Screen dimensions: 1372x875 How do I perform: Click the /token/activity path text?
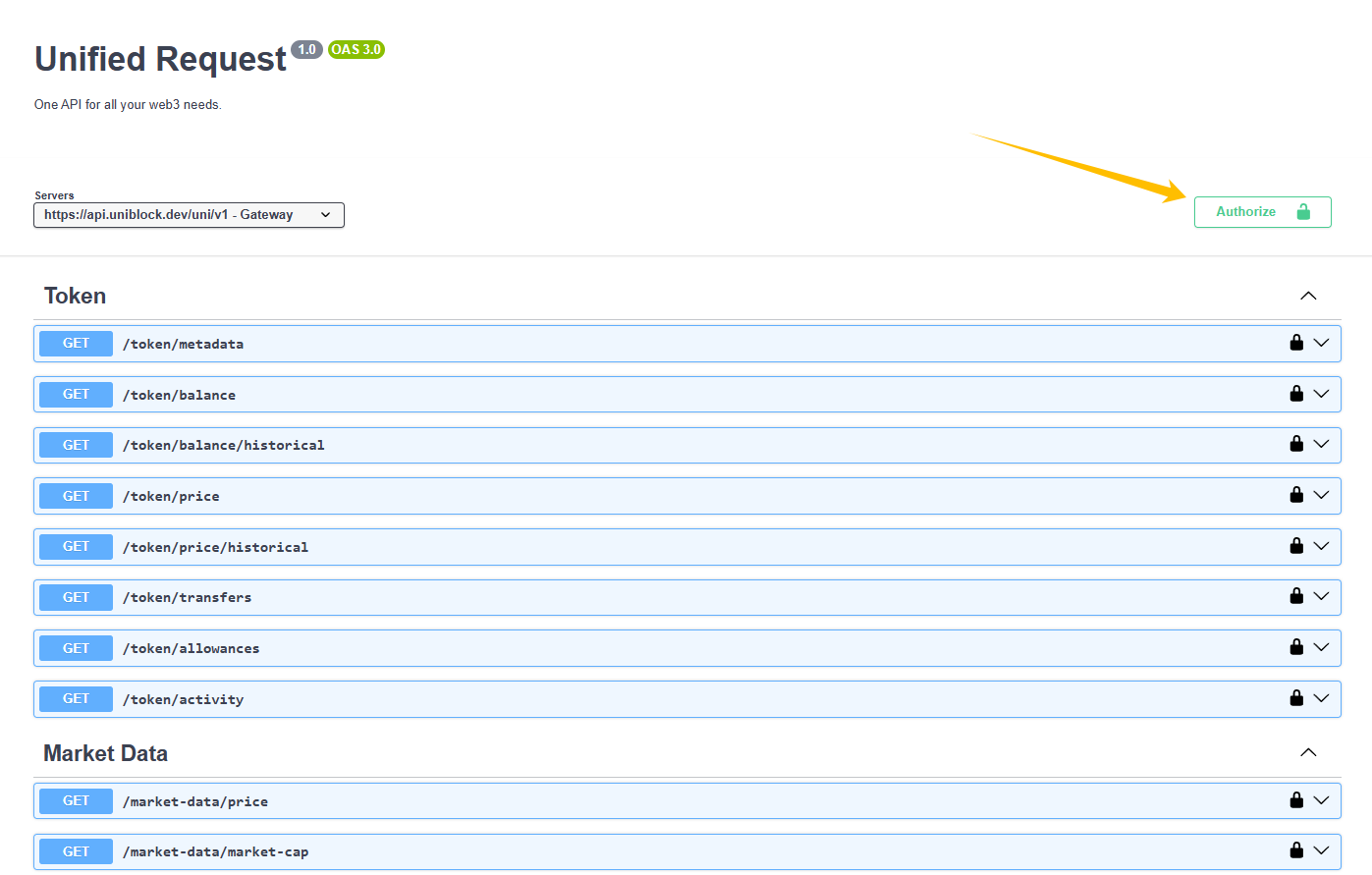183,700
